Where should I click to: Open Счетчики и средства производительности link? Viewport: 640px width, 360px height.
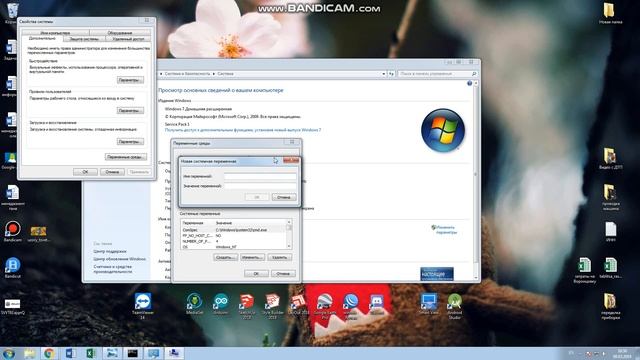113,269
